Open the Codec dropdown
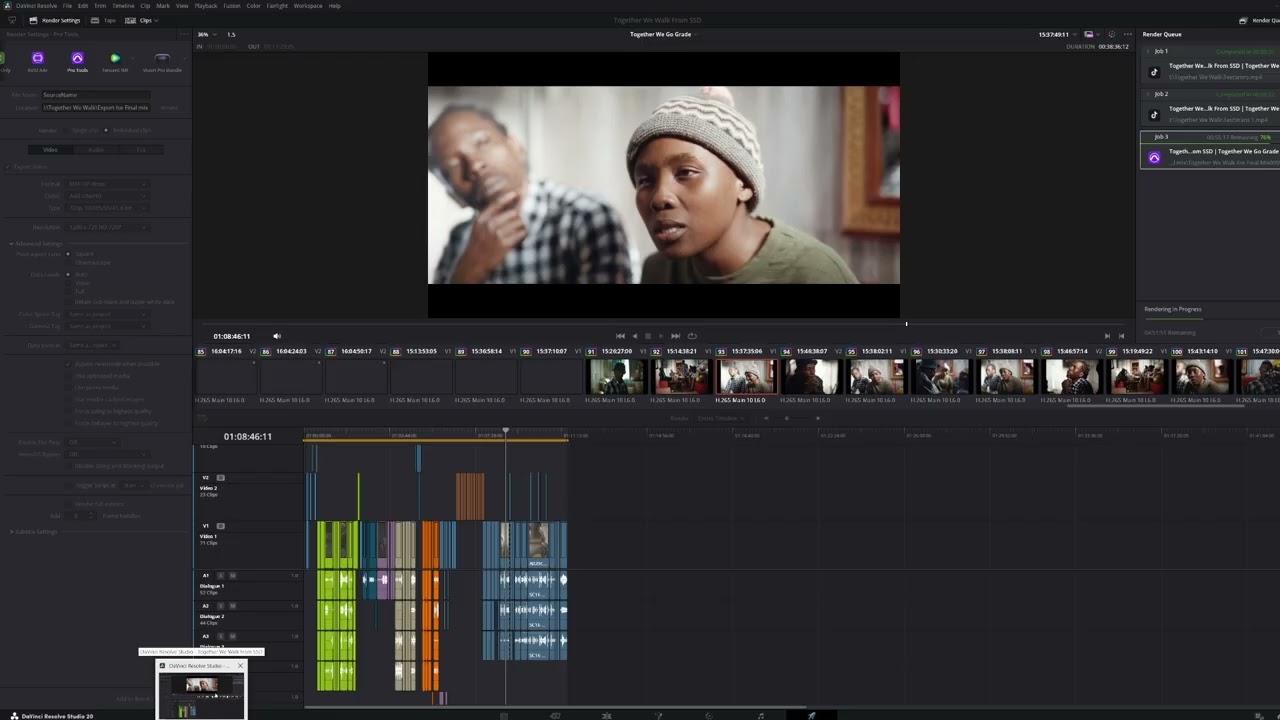Screen dimensions: 1280x720 click(107, 196)
